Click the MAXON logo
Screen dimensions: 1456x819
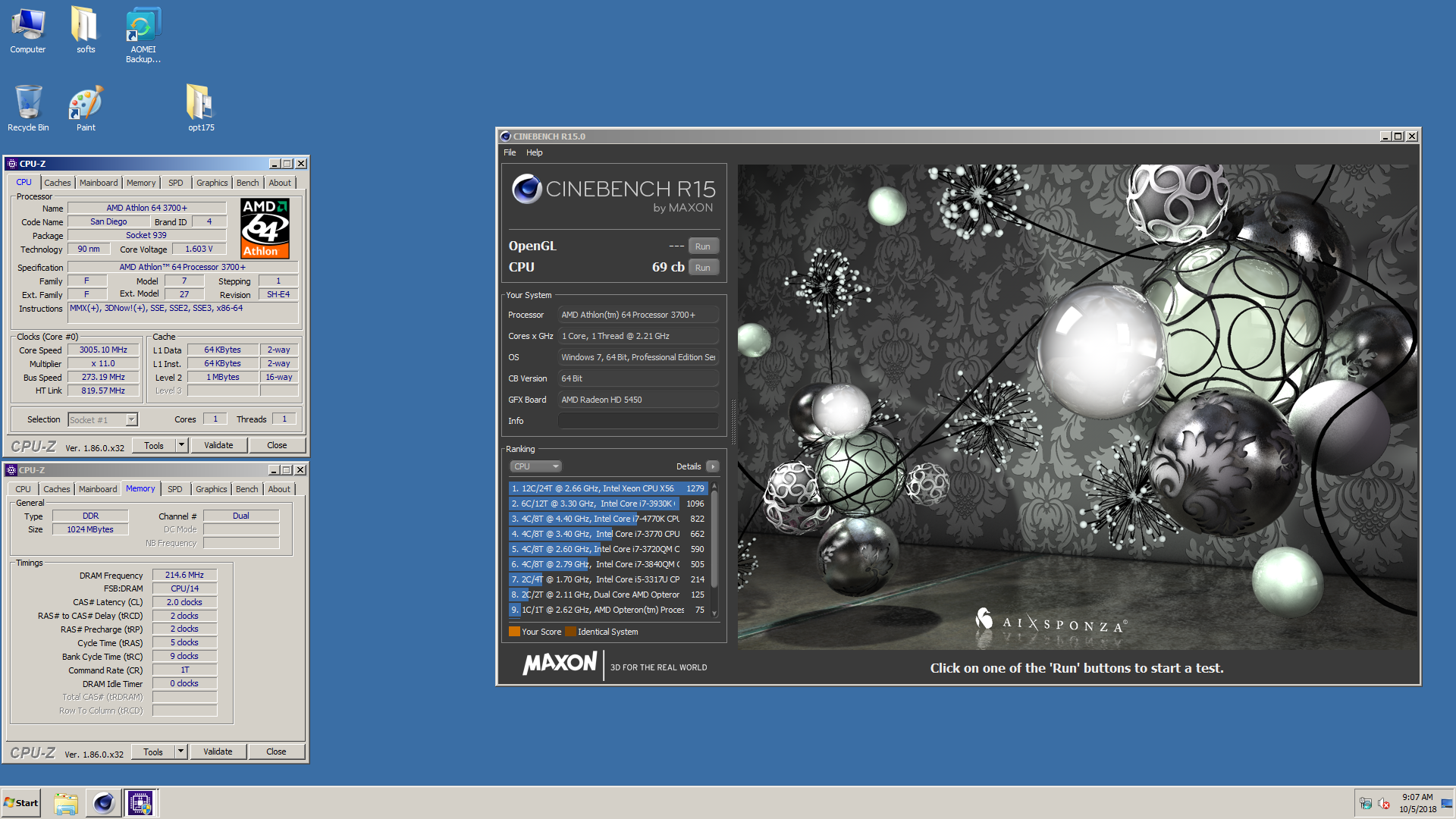pyautogui.click(x=560, y=664)
